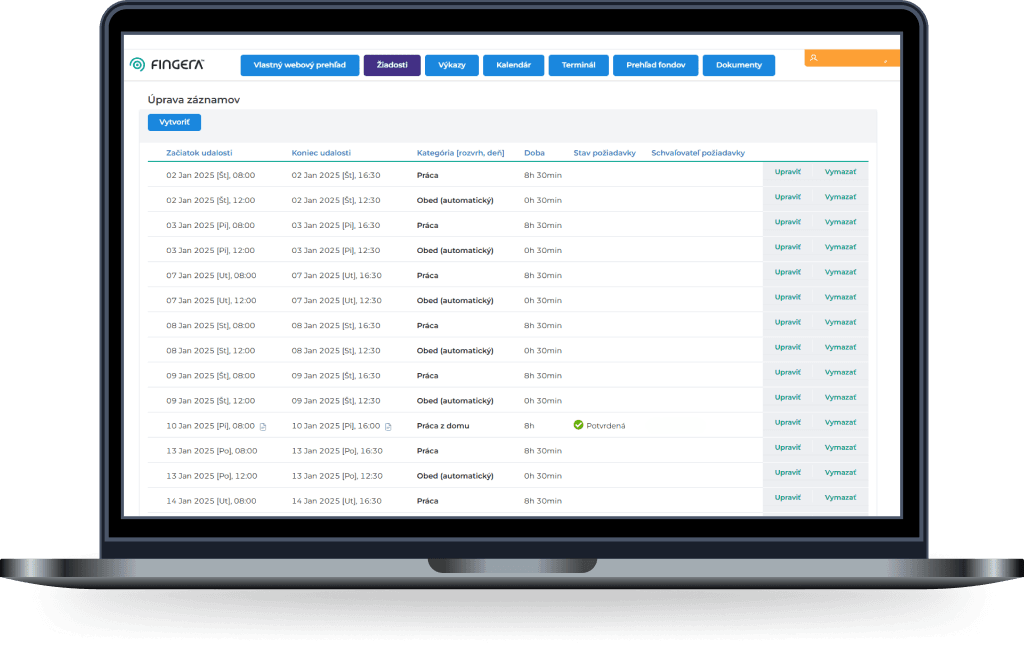Screen dimensions: 1024x646
Task: Click the note icon beside 10 Jan 08:00 start
Action: pos(263,426)
